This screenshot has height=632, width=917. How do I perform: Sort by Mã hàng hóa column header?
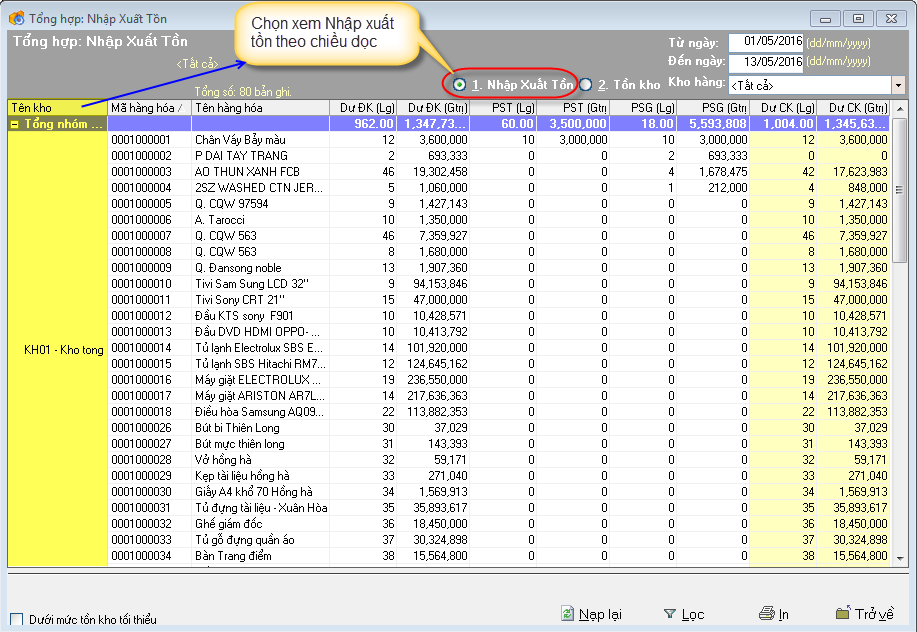tap(149, 107)
